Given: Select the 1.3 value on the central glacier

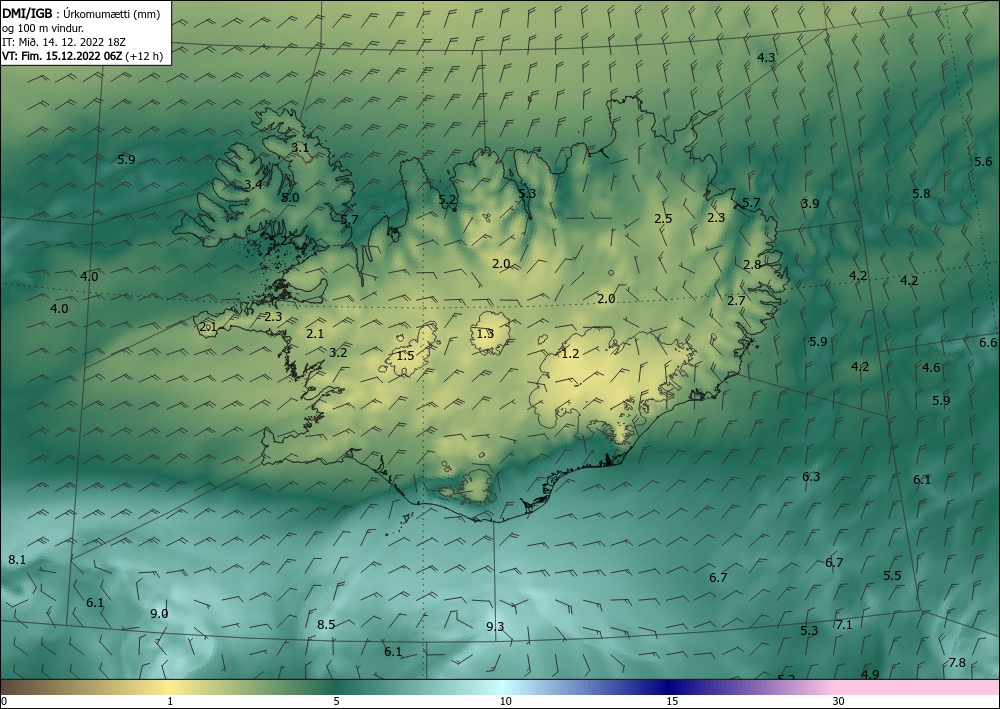Looking at the screenshot, I should click(x=485, y=333).
